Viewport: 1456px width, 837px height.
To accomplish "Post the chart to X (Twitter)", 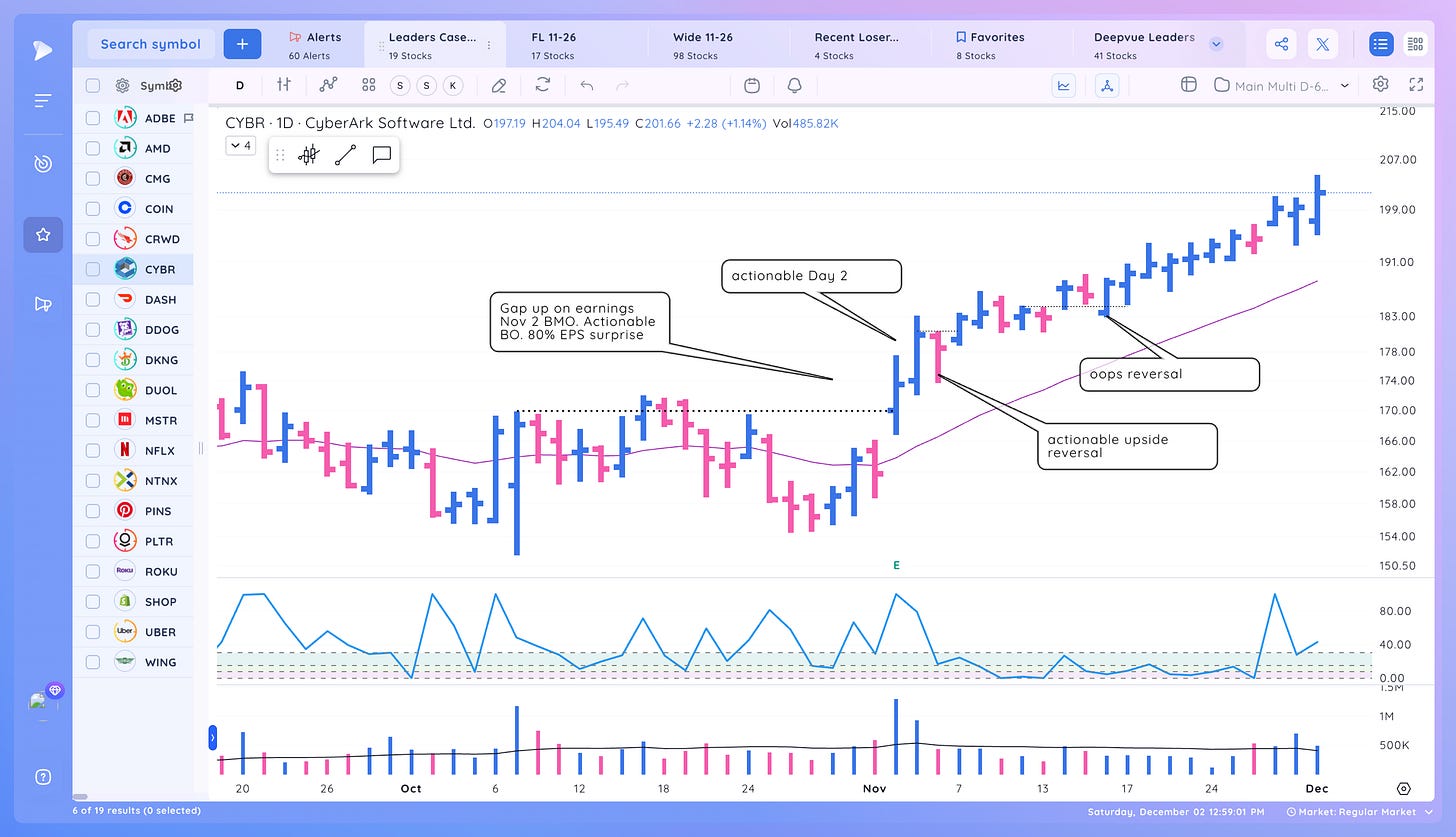I will coord(1323,44).
